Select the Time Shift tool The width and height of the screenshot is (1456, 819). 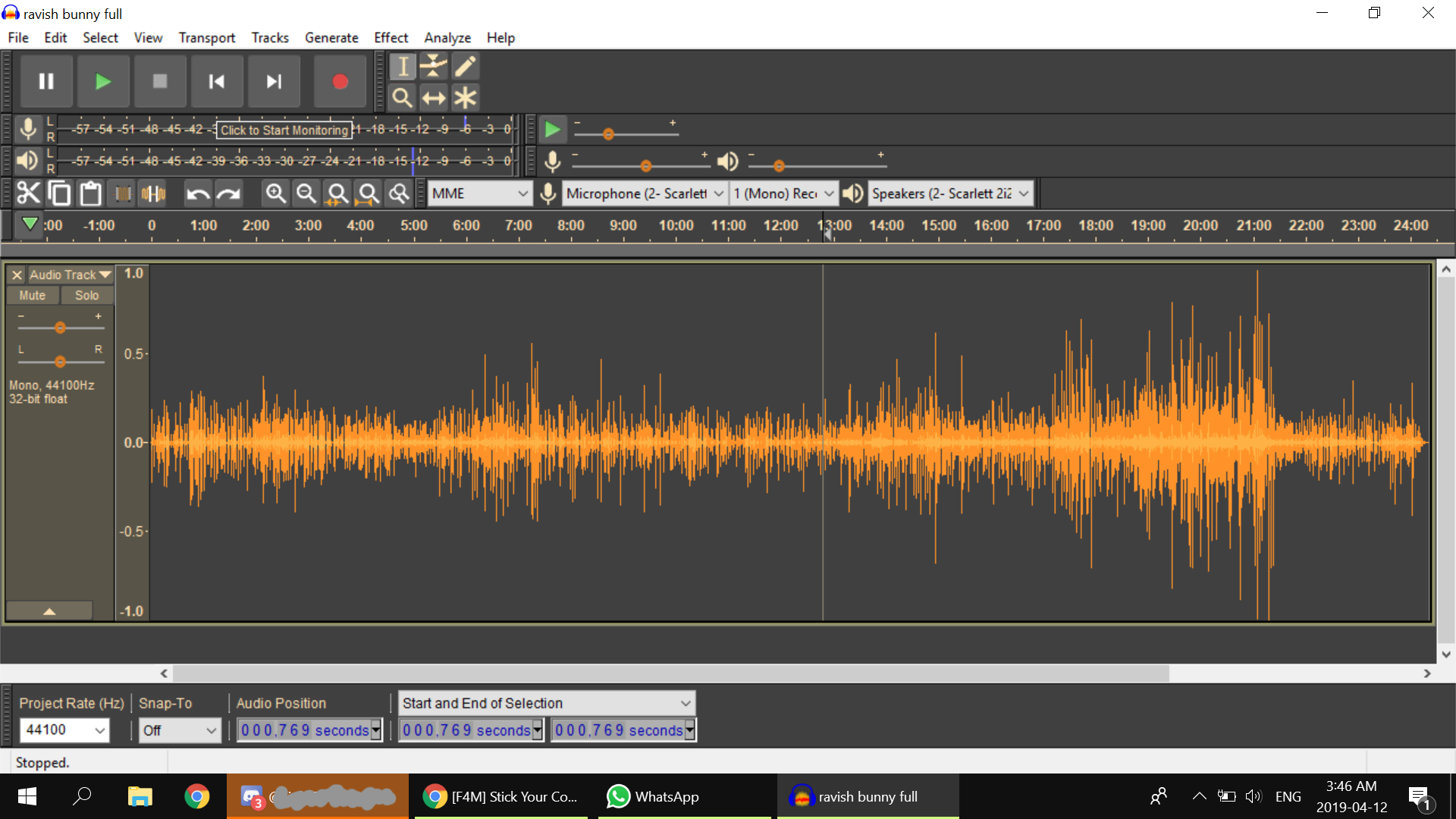(434, 98)
